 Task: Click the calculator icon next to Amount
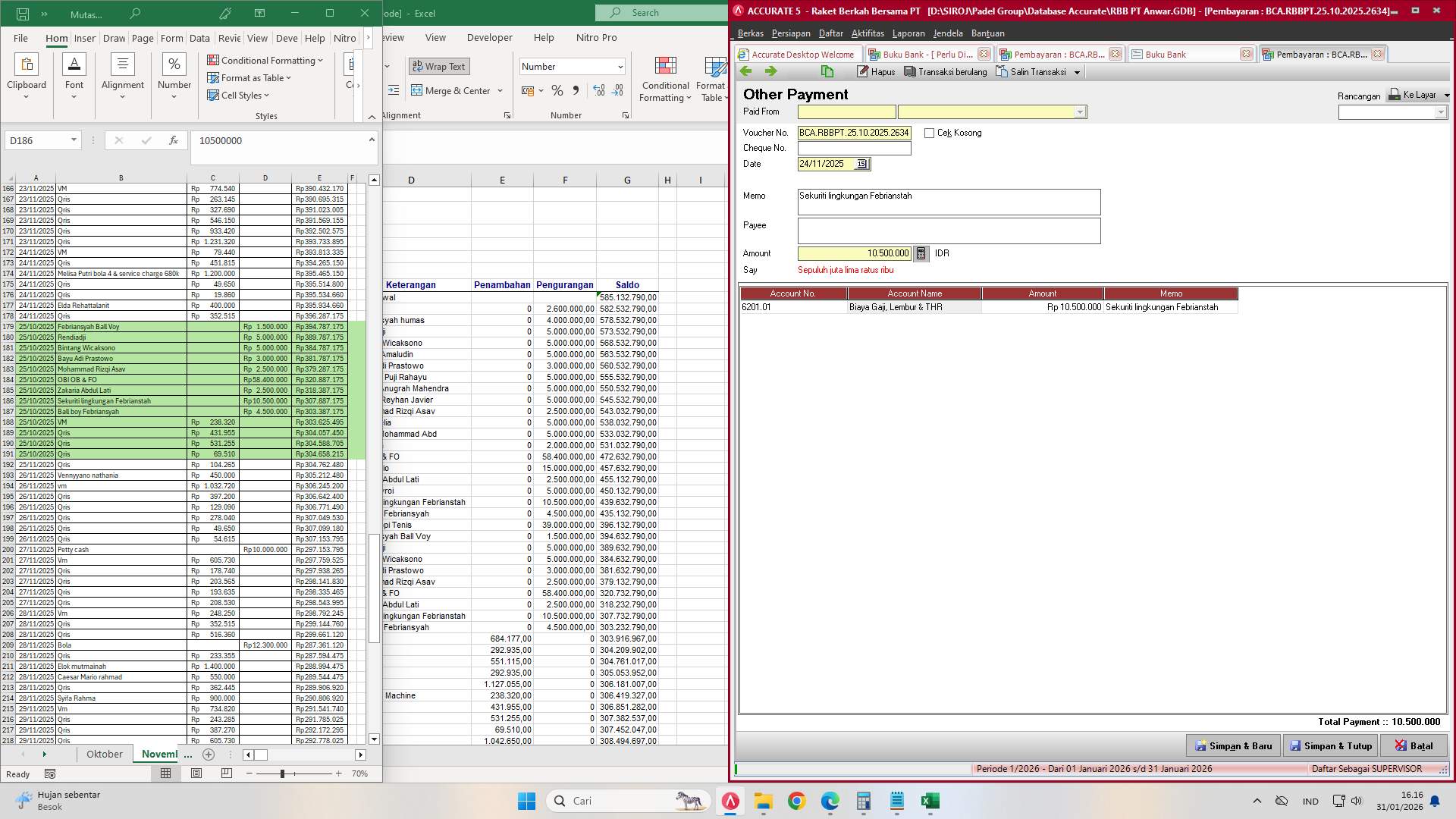[921, 253]
